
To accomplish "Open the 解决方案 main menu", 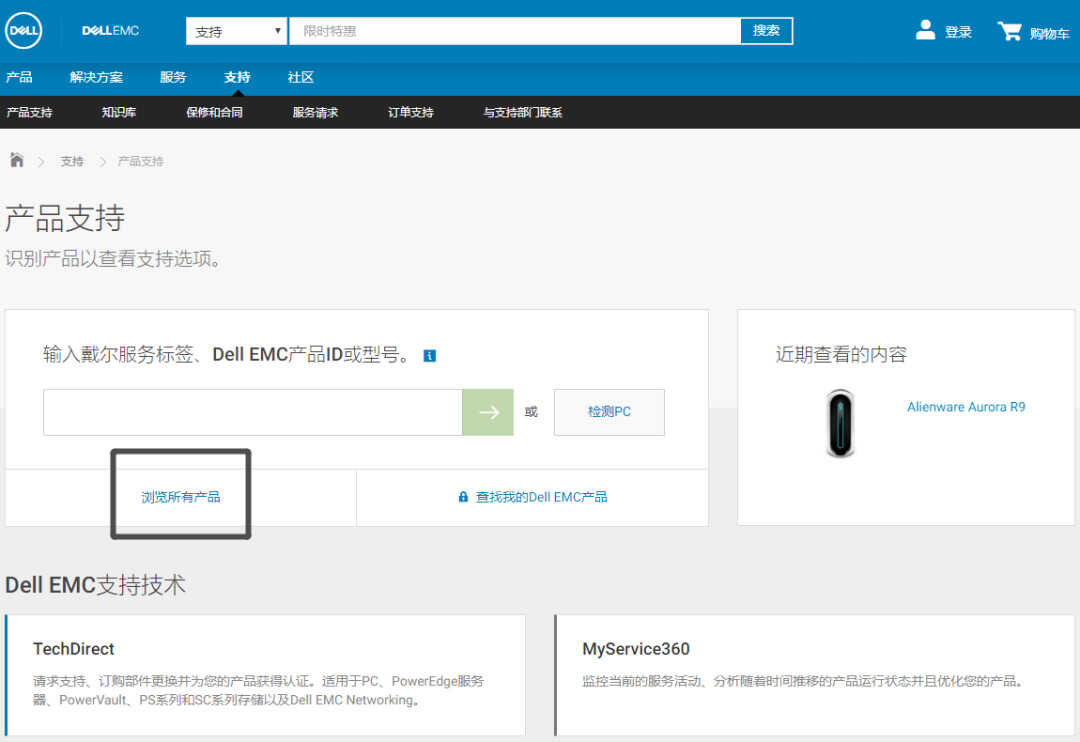I will [x=96, y=77].
